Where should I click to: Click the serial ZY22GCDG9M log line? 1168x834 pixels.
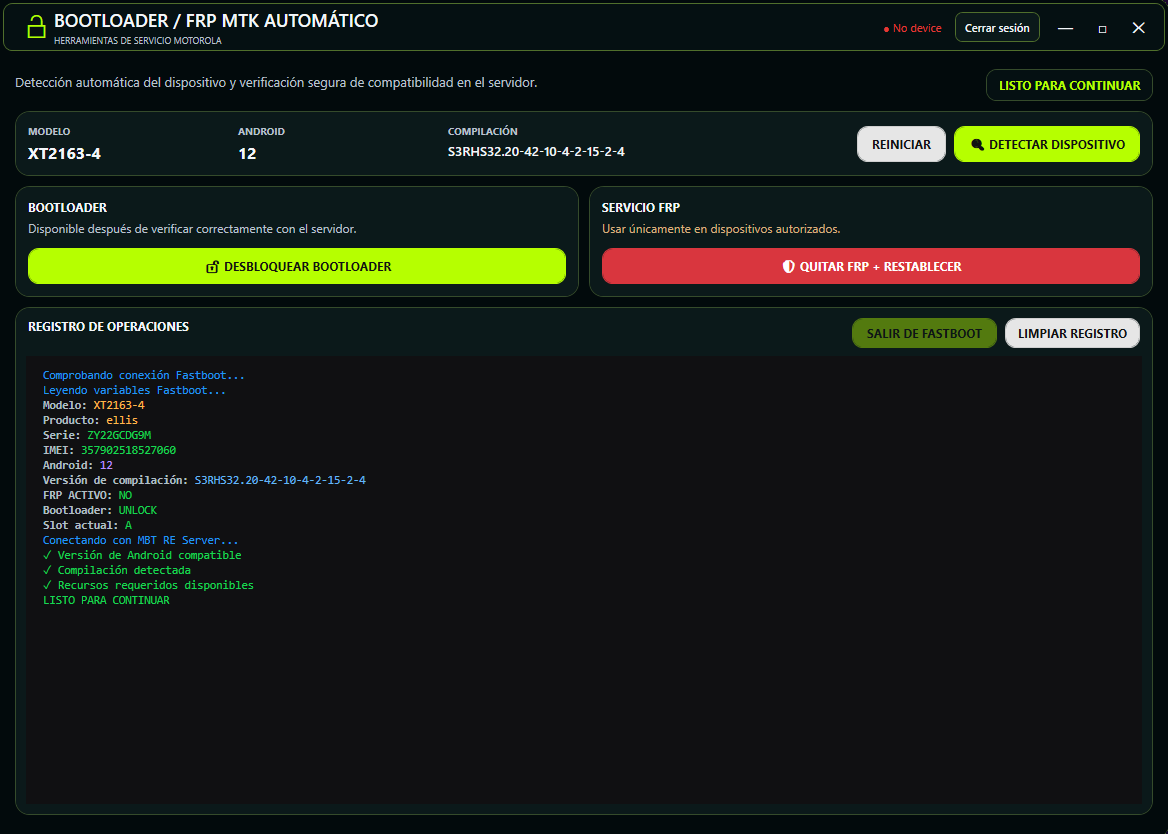point(97,435)
